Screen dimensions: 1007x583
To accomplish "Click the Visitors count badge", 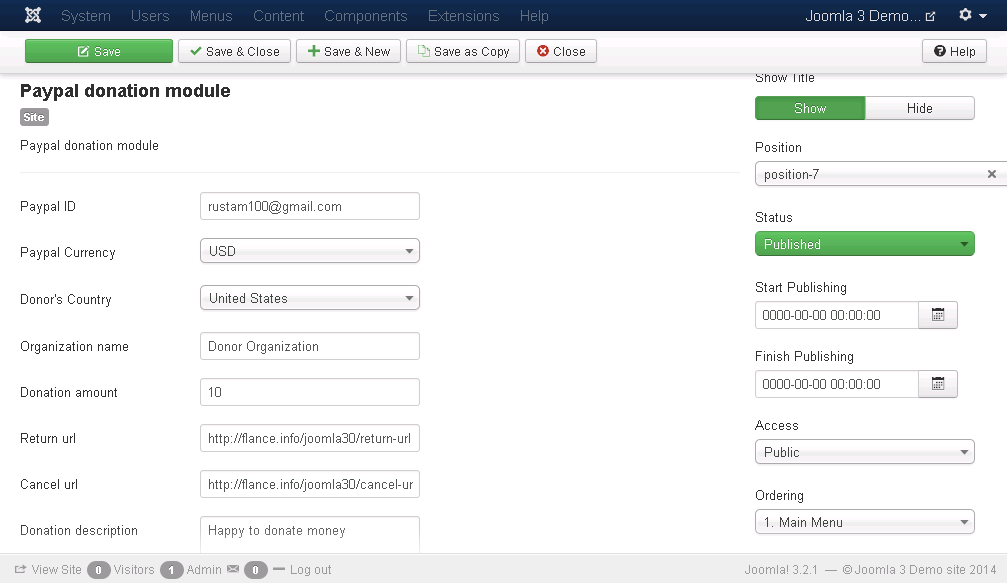I will 99,570.
